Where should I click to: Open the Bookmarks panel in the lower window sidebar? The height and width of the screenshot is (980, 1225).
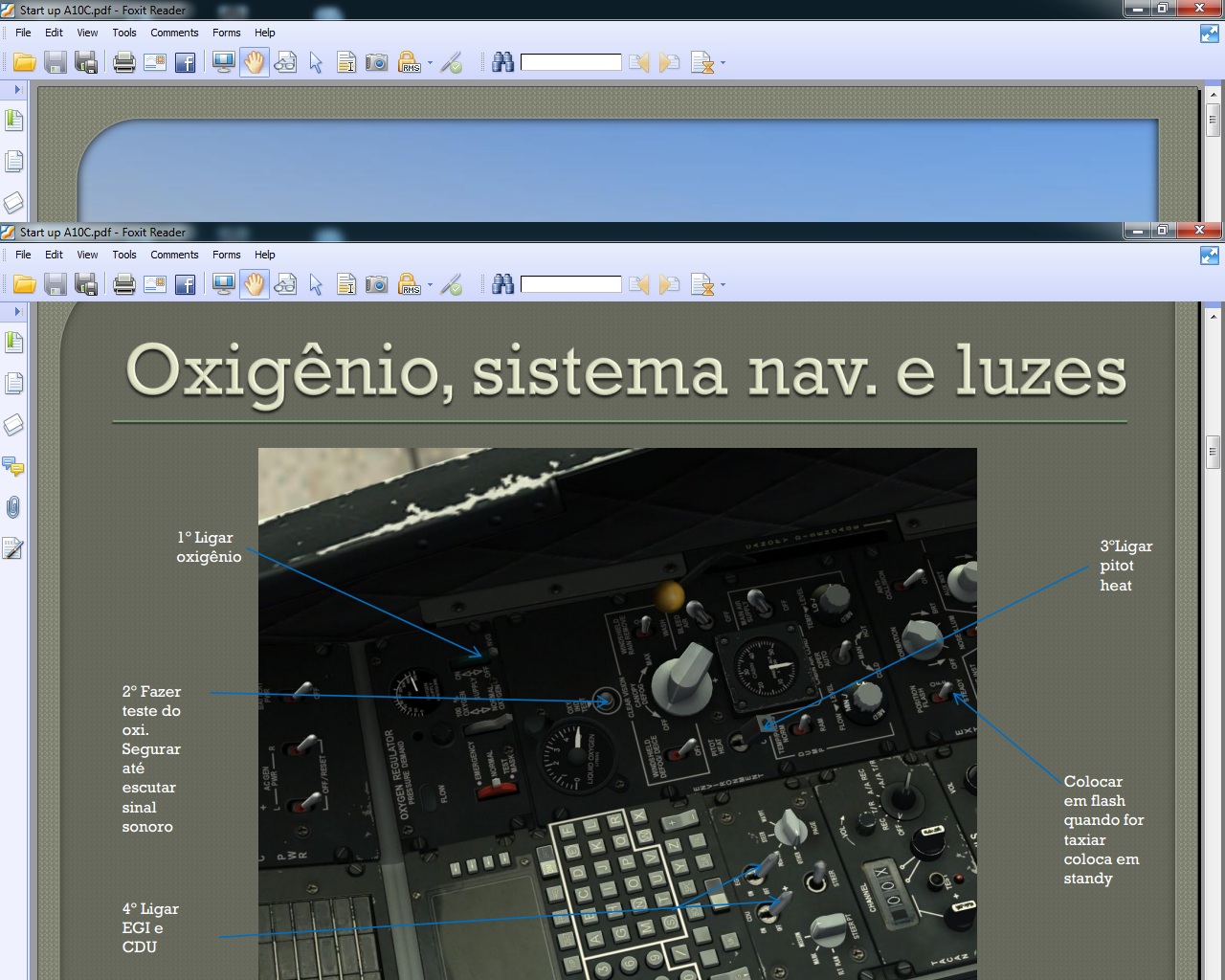13,343
